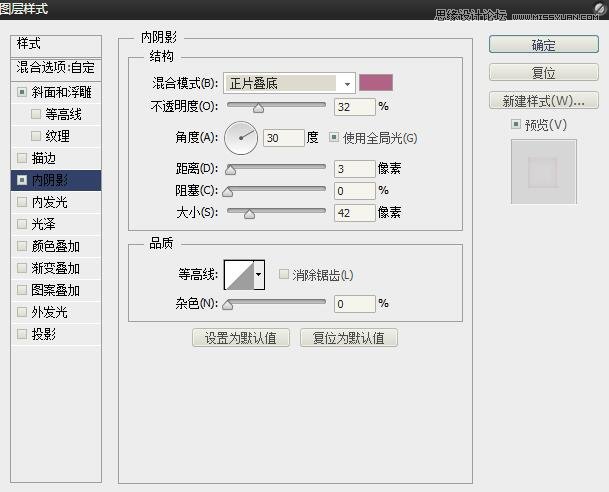Image resolution: width=609 pixels, height=492 pixels.
Task: Click the 等高线 contour thumbnail
Action: pos(239,275)
